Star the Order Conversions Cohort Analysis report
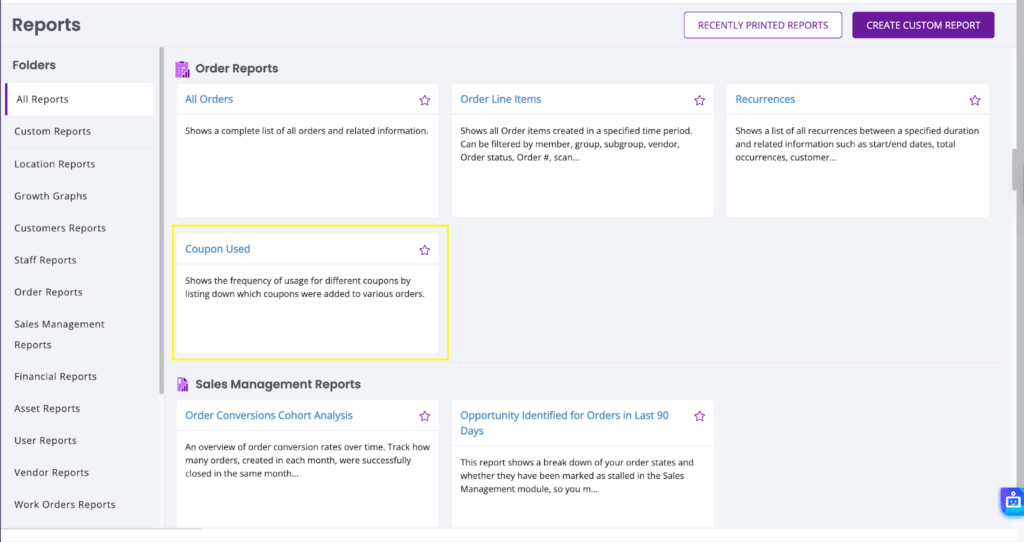The height and width of the screenshot is (542, 1024). (424, 416)
